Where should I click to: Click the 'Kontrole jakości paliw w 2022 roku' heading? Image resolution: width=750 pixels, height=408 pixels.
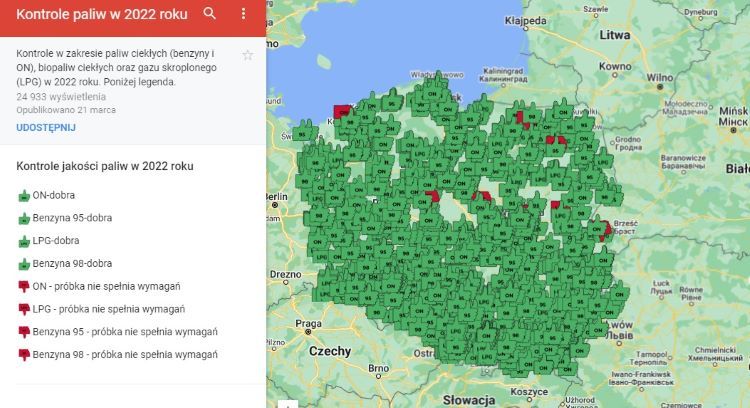coord(105,166)
